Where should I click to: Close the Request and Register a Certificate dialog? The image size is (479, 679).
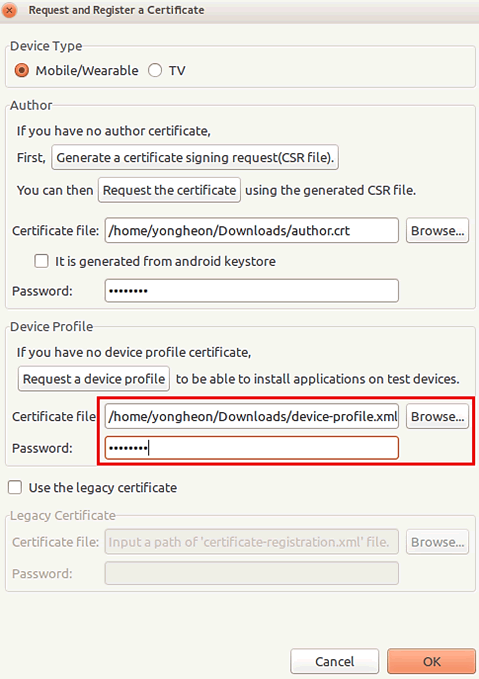[9, 10]
